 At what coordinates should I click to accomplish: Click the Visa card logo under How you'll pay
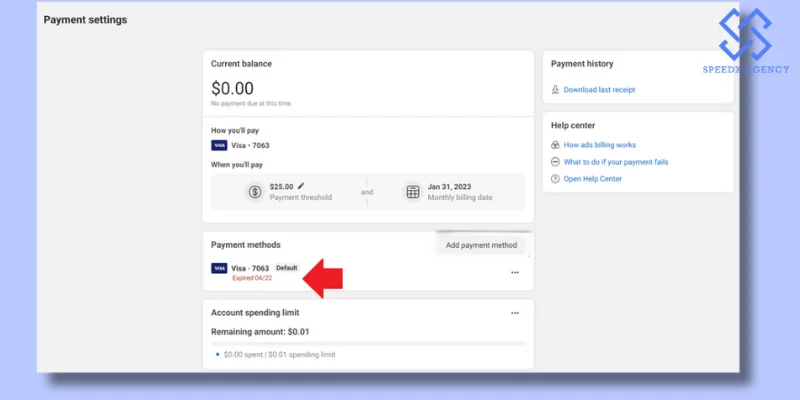(219, 145)
